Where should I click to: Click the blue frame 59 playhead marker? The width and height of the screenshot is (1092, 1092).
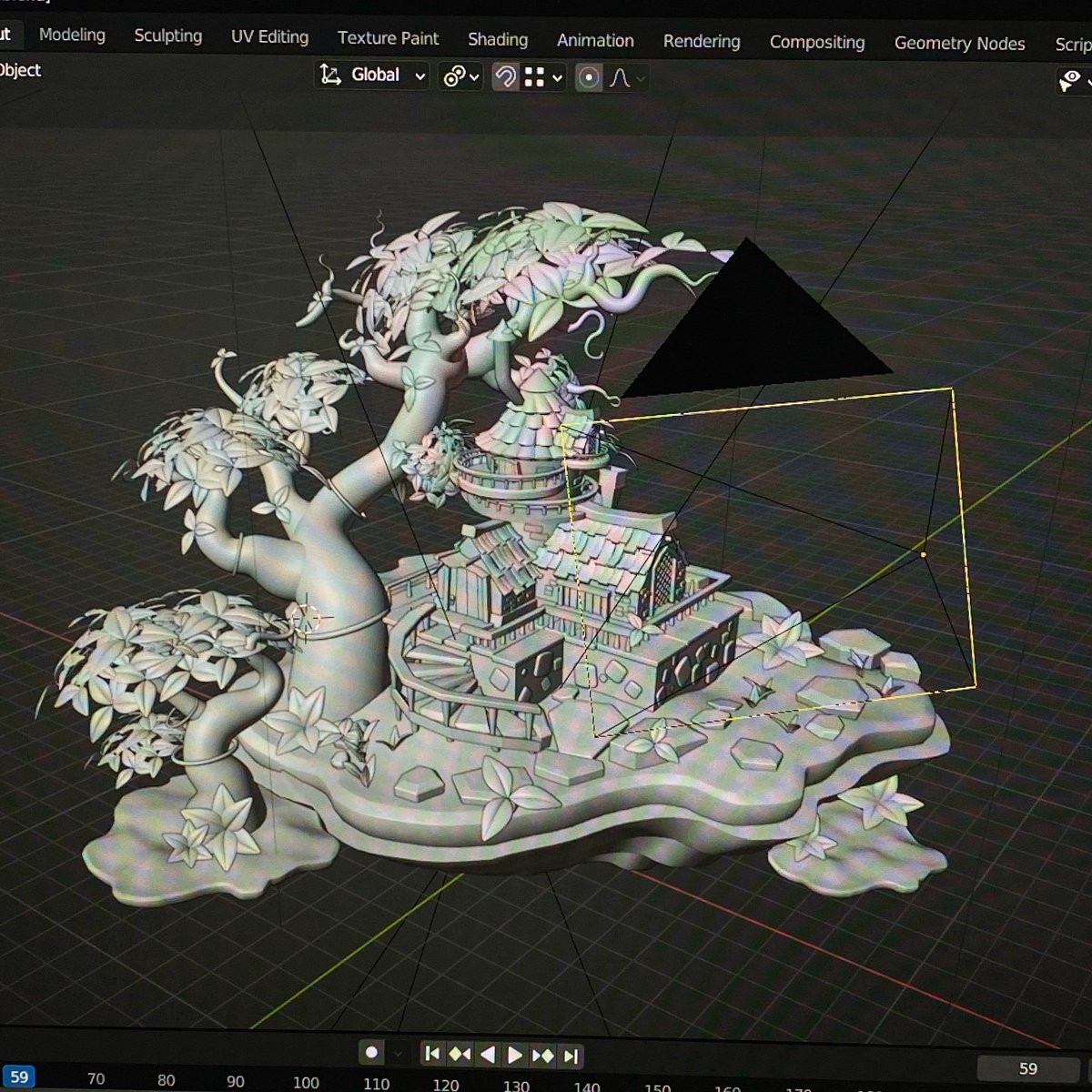pos(18,1077)
